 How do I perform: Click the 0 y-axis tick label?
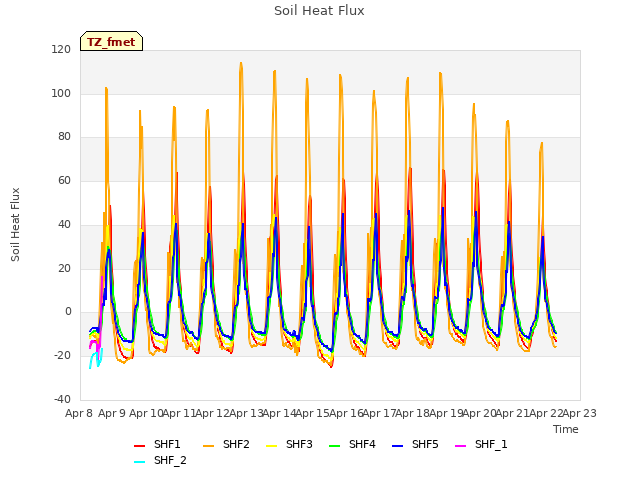pyautogui.click(x=68, y=312)
